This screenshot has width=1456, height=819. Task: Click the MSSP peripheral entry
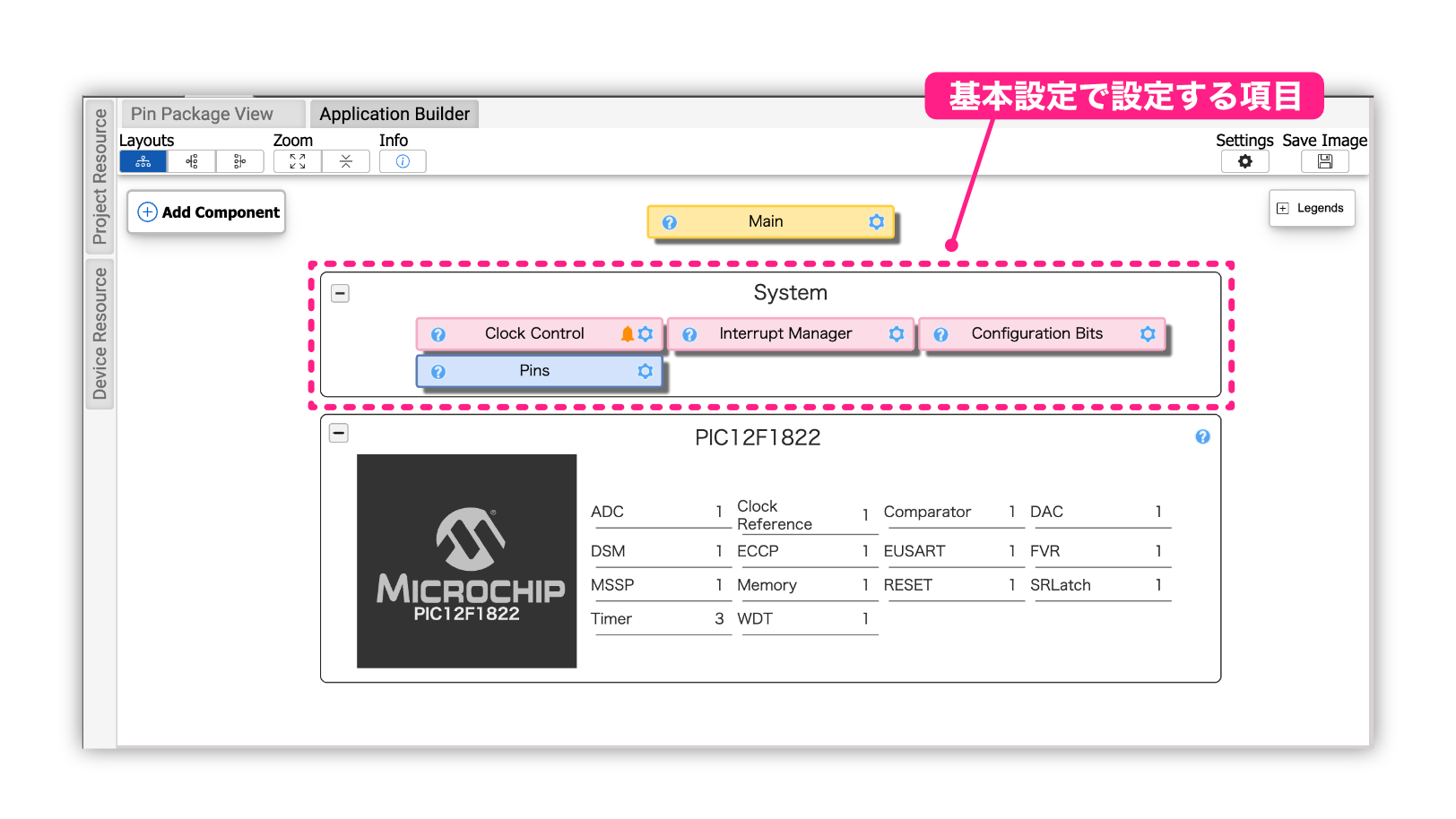coord(659,586)
